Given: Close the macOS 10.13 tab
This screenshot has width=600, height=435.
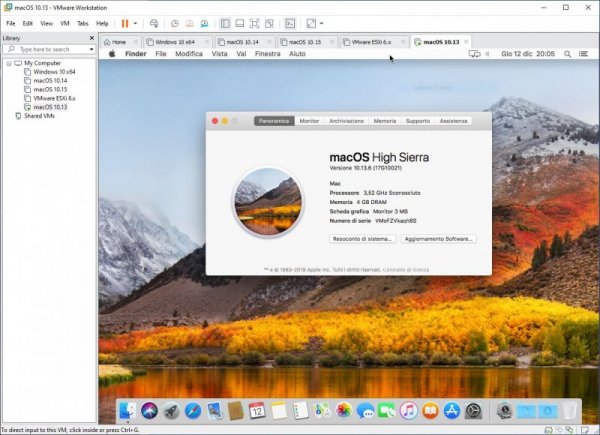Looking at the screenshot, I should click(x=466, y=42).
